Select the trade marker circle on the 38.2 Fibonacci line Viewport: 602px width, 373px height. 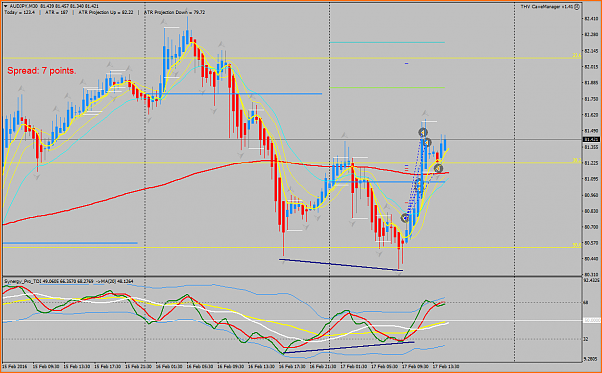point(438,168)
